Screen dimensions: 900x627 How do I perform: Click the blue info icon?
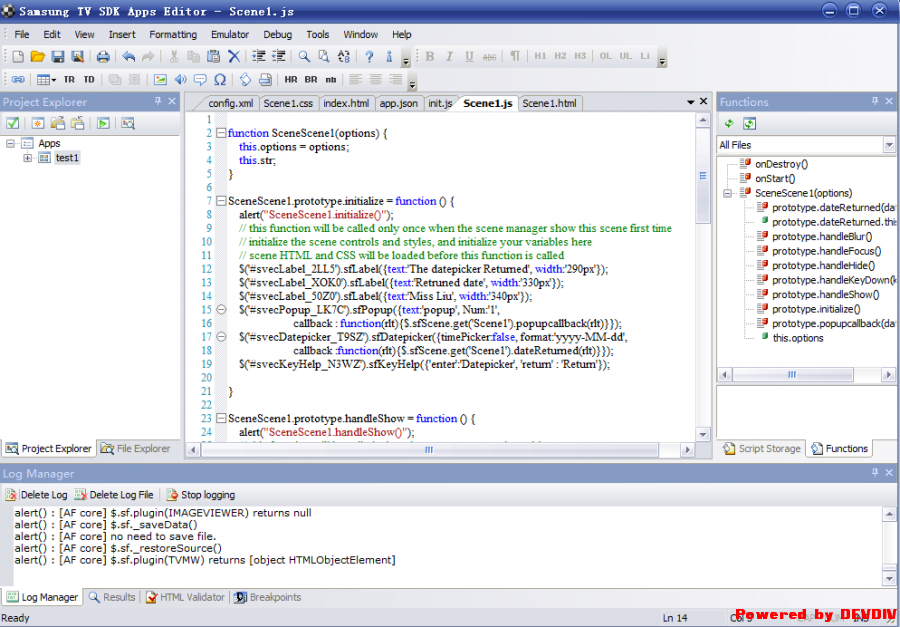pyautogui.click(x=389, y=56)
